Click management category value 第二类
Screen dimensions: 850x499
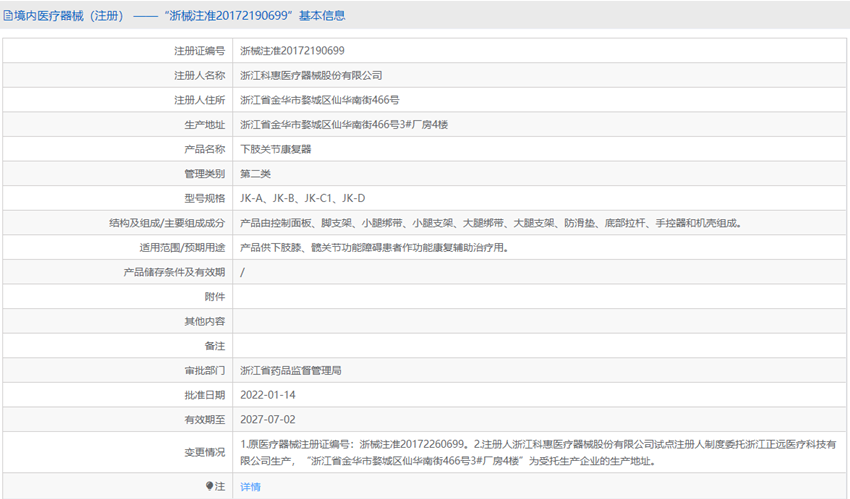[255, 174]
